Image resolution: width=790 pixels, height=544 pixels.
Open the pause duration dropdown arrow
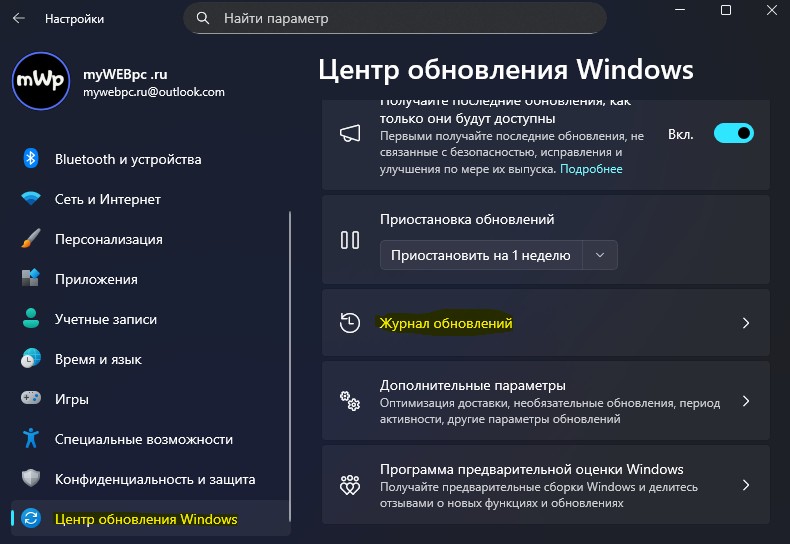[x=600, y=255]
